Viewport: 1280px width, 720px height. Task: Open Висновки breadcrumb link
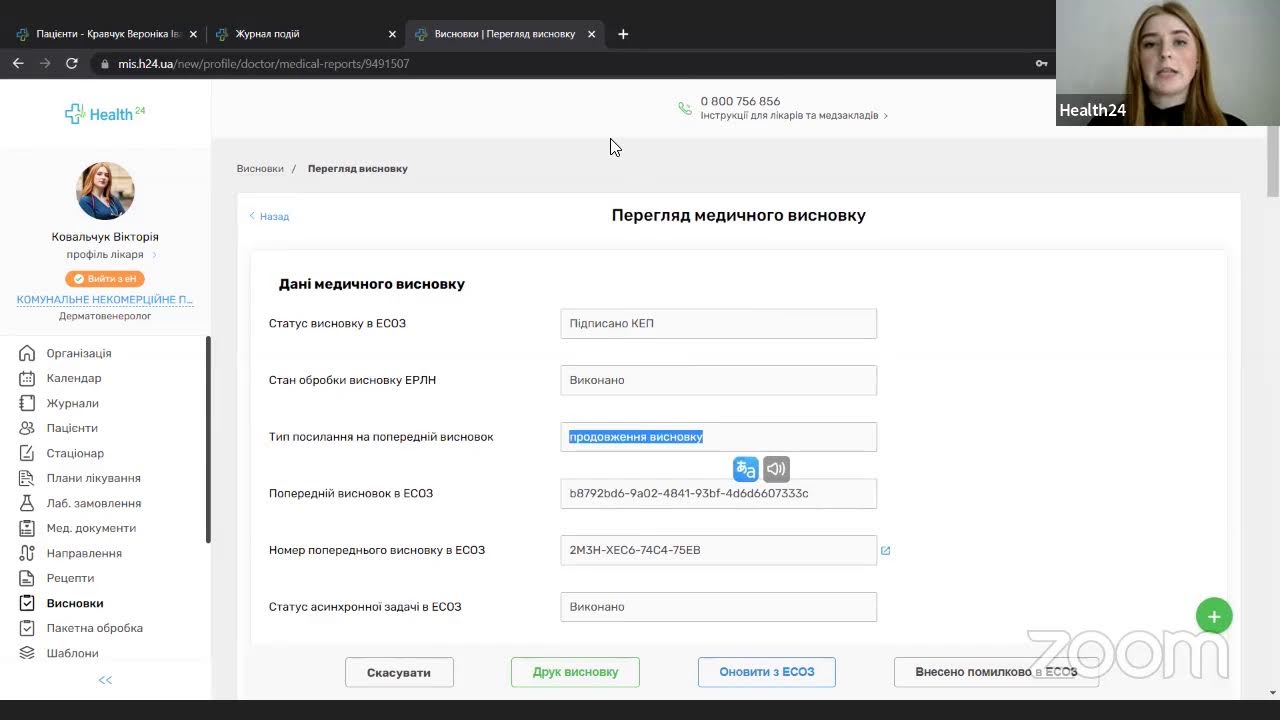click(x=260, y=169)
